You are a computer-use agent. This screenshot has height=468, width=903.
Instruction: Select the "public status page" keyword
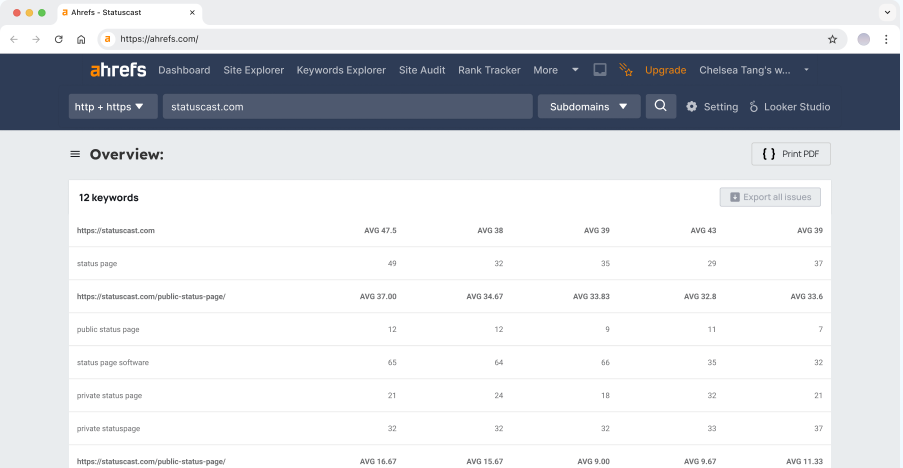[108, 329]
